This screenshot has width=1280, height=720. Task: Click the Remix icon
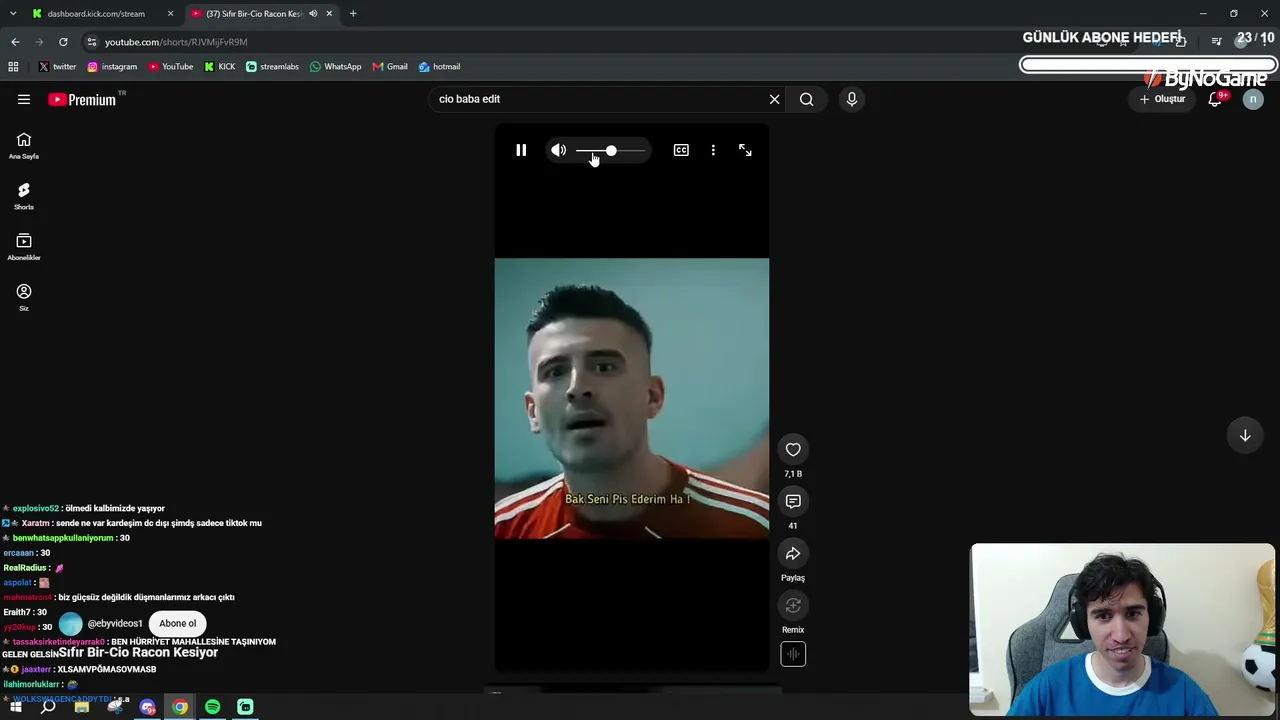(x=793, y=606)
